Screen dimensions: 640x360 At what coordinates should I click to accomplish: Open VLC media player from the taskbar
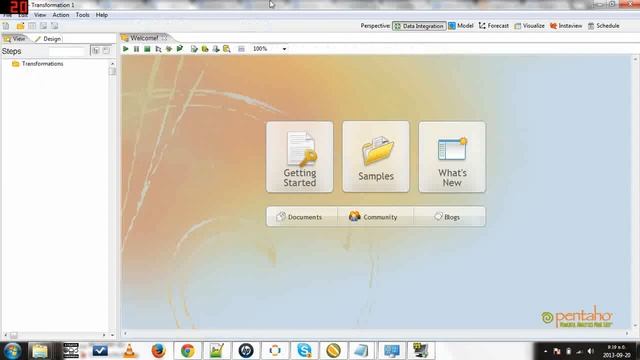point(129,351)
